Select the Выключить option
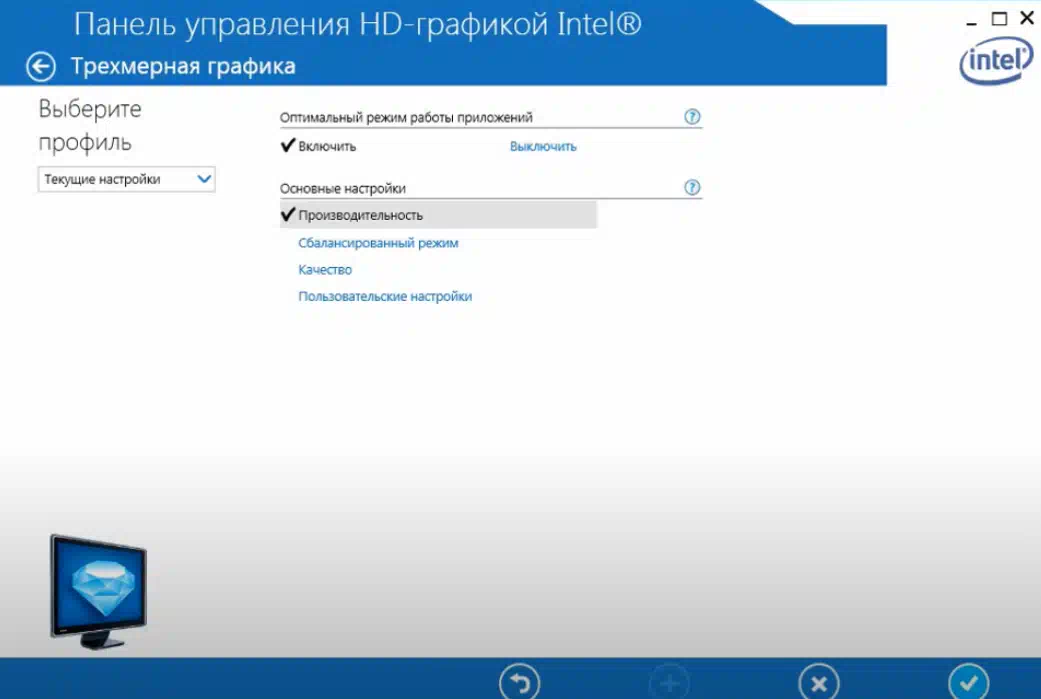This screenshot has width=1041, height=699. 543,147
